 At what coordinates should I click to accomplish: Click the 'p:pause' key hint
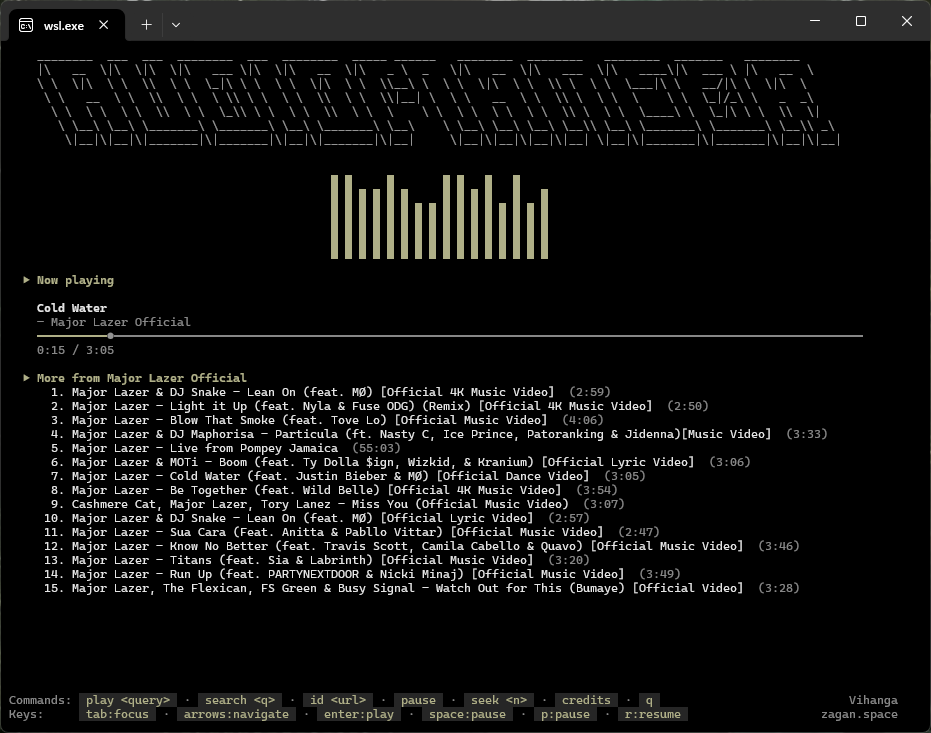click(x=565, y=714)
